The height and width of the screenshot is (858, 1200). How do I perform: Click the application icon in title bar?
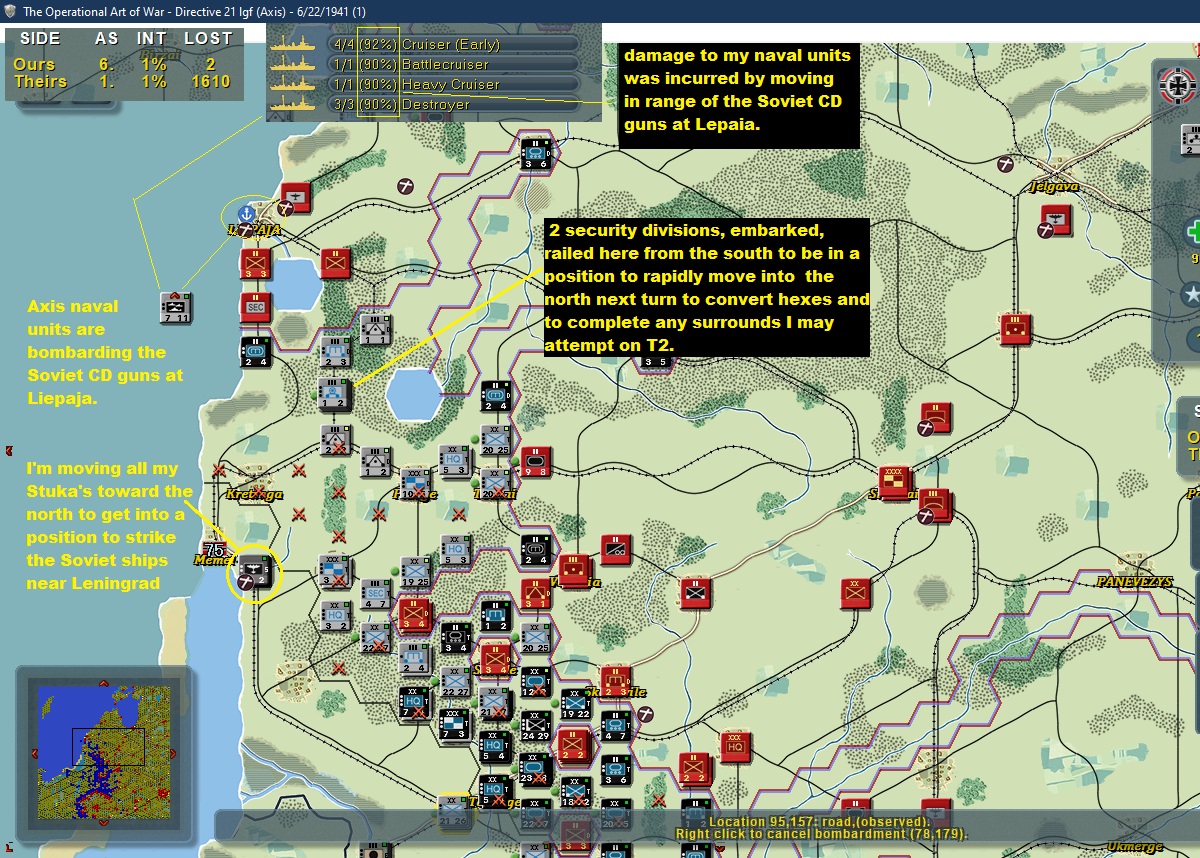pos(11,11)
